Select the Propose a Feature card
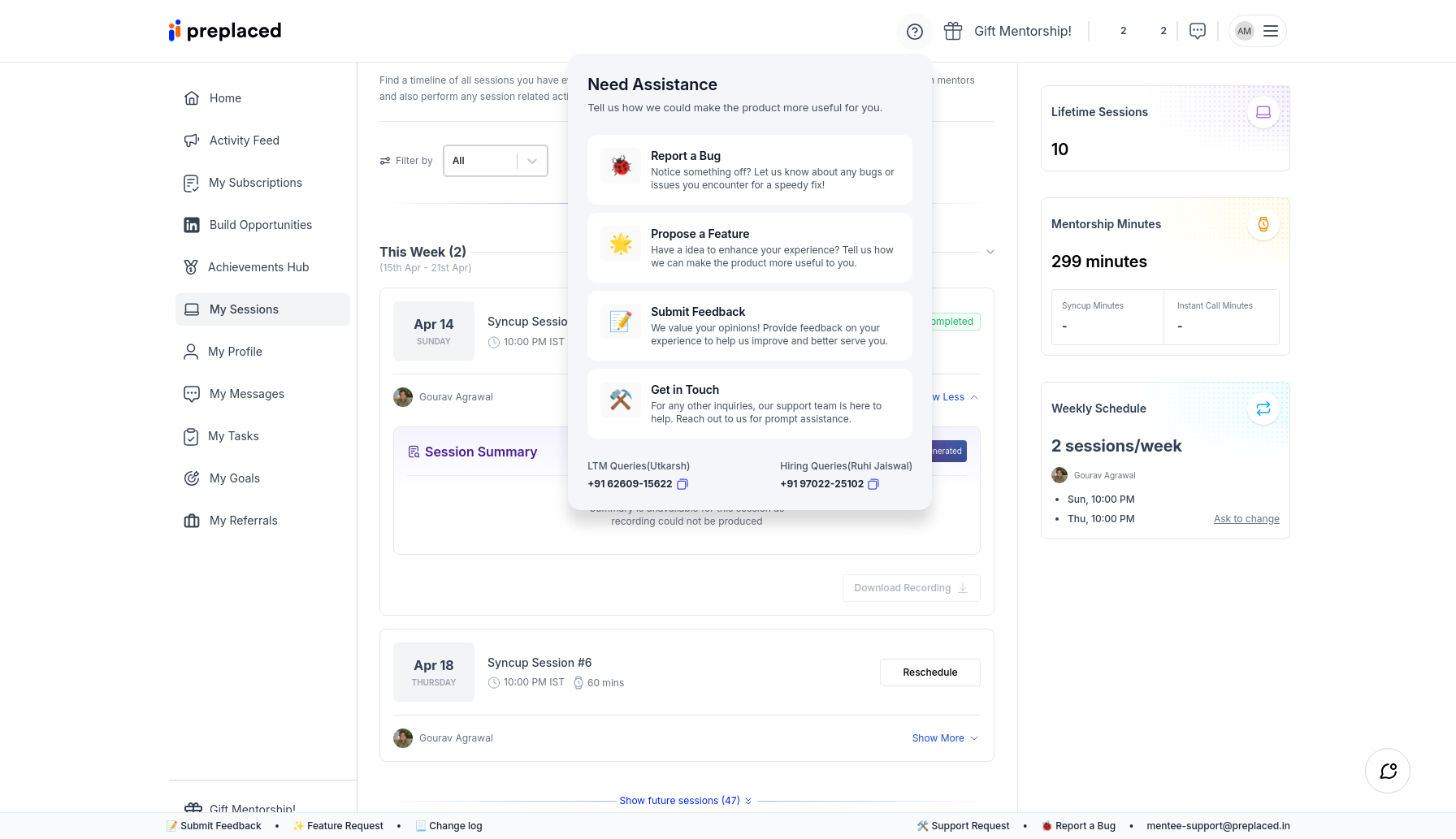 point(750,248)
